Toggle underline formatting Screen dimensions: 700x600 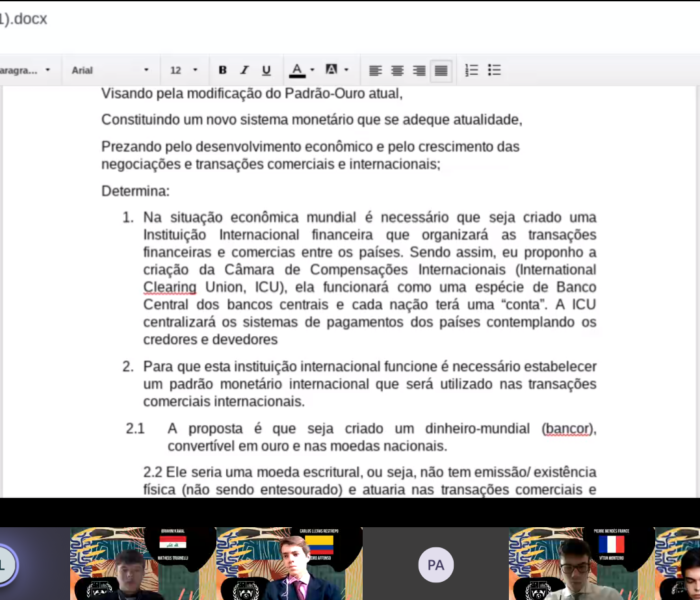(266, 70)
